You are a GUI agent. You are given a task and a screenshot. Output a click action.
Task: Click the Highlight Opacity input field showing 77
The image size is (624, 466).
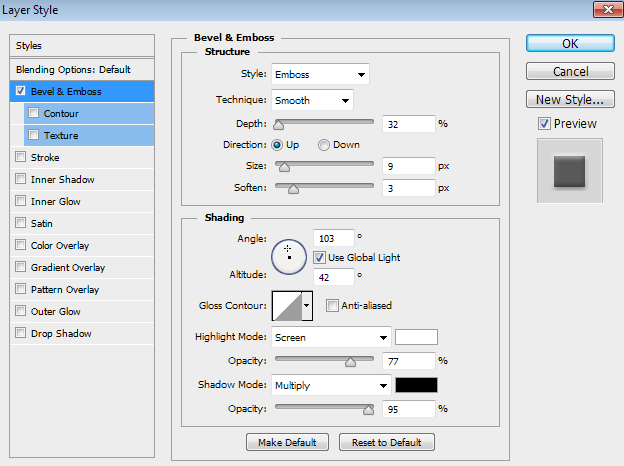[409, 361]
